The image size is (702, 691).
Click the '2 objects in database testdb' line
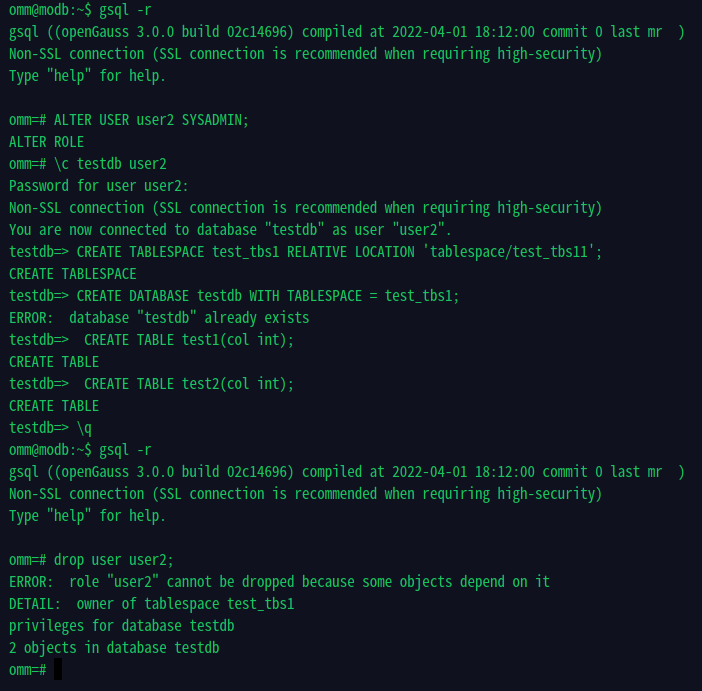coord(114,648)
